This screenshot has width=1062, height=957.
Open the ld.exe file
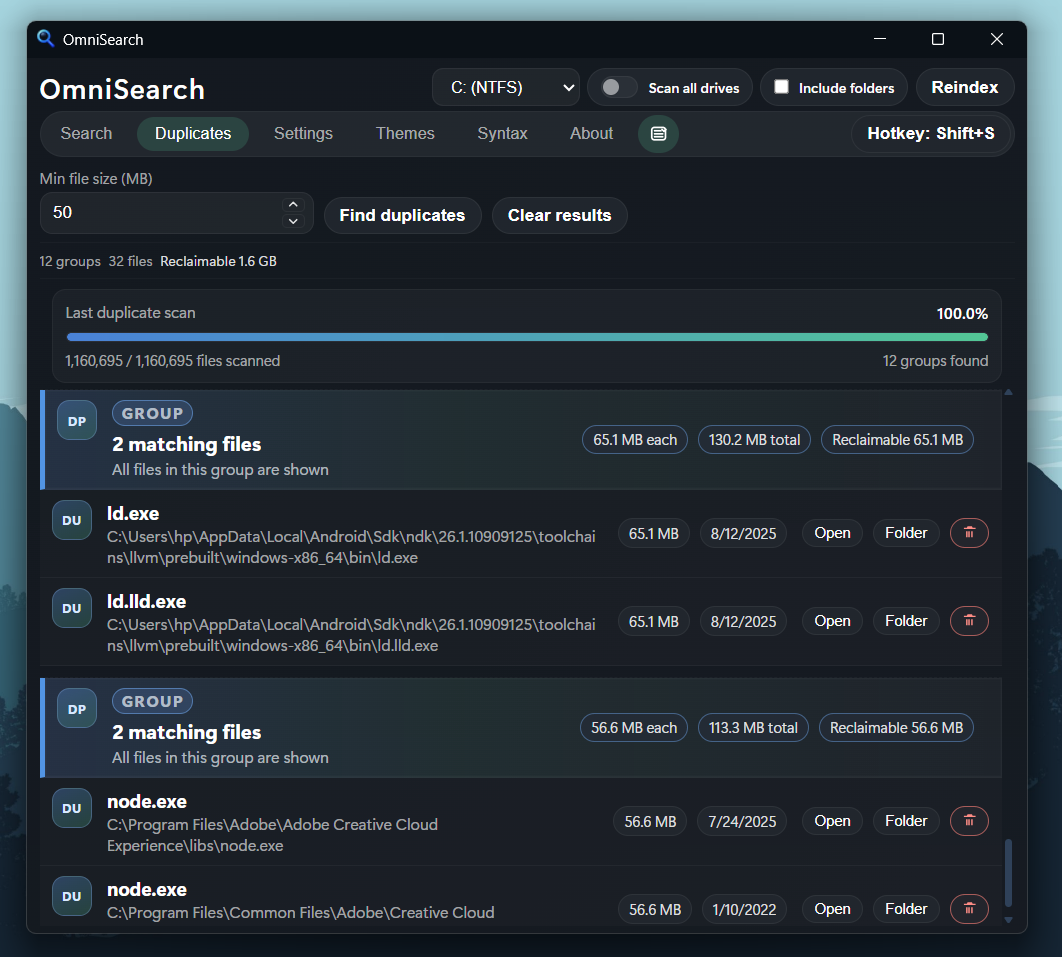click(x=832, y=533)
